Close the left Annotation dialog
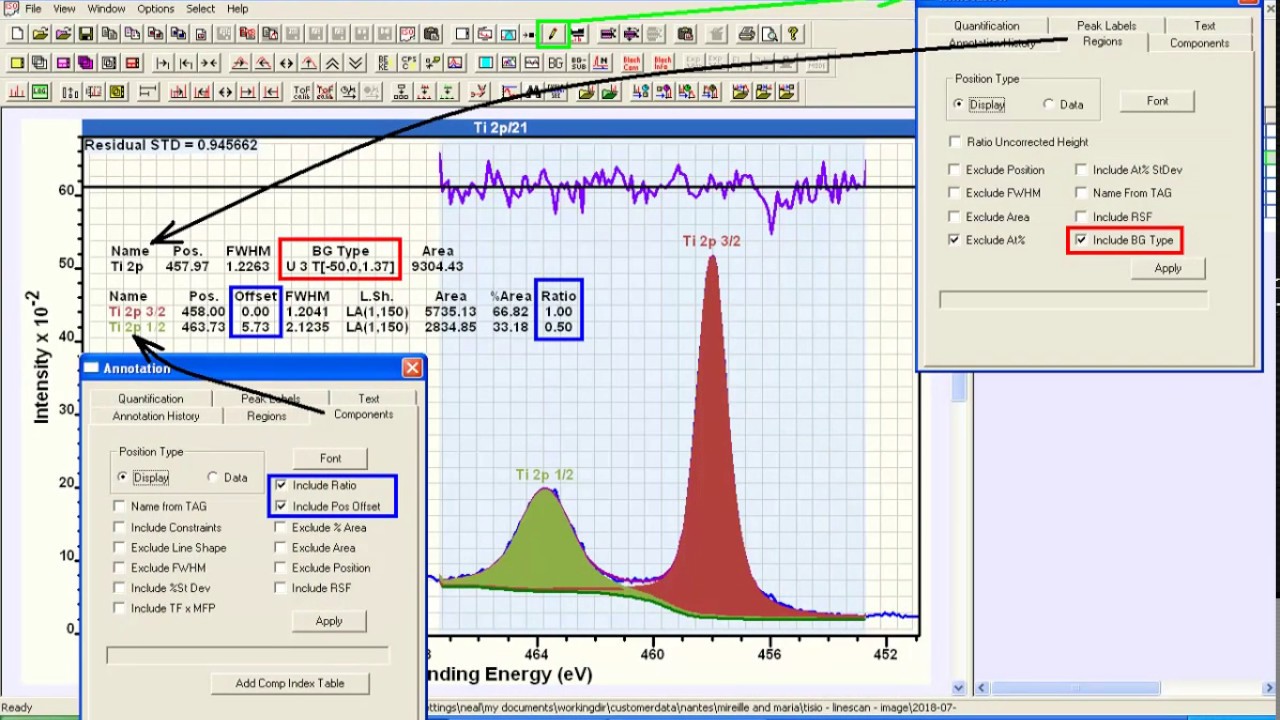 point(412,368)
